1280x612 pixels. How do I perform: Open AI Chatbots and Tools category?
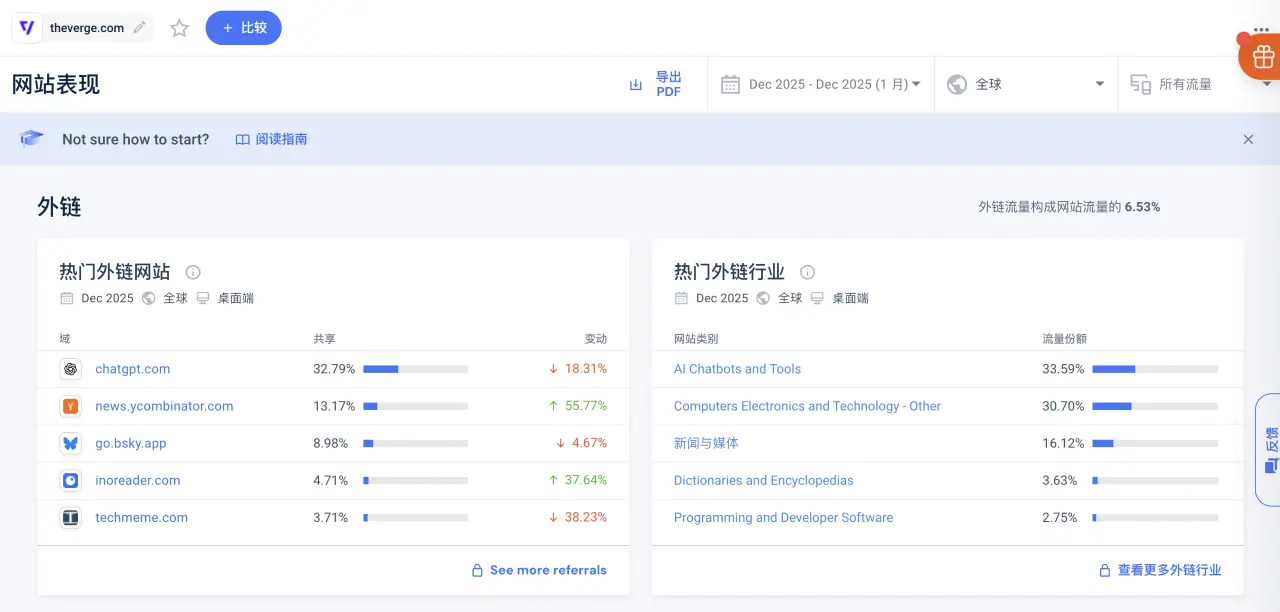coord(737,369)
